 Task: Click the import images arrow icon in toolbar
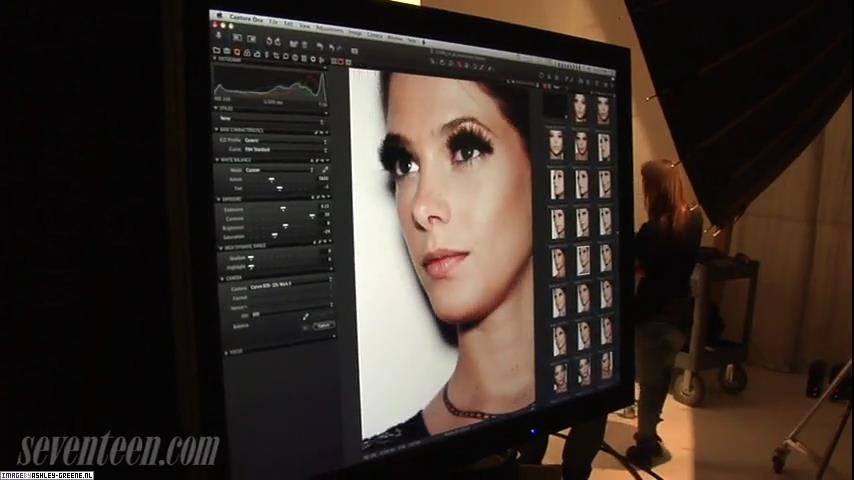click(x=217, y=36)
